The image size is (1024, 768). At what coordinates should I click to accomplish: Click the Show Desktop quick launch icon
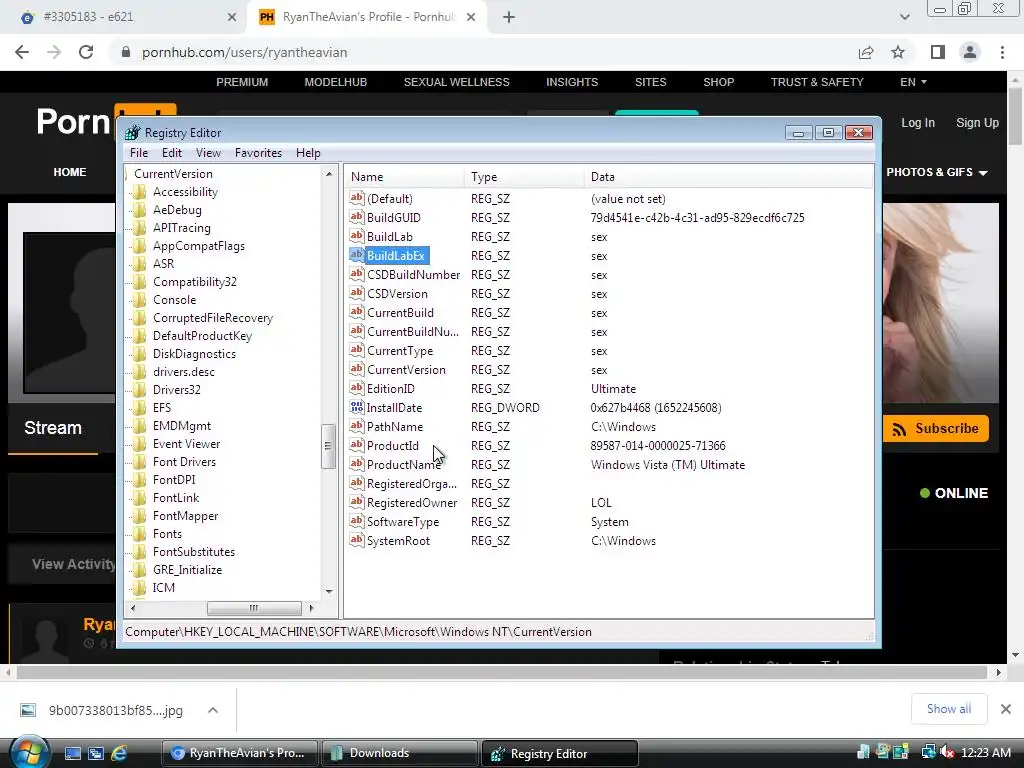[72, 753]
